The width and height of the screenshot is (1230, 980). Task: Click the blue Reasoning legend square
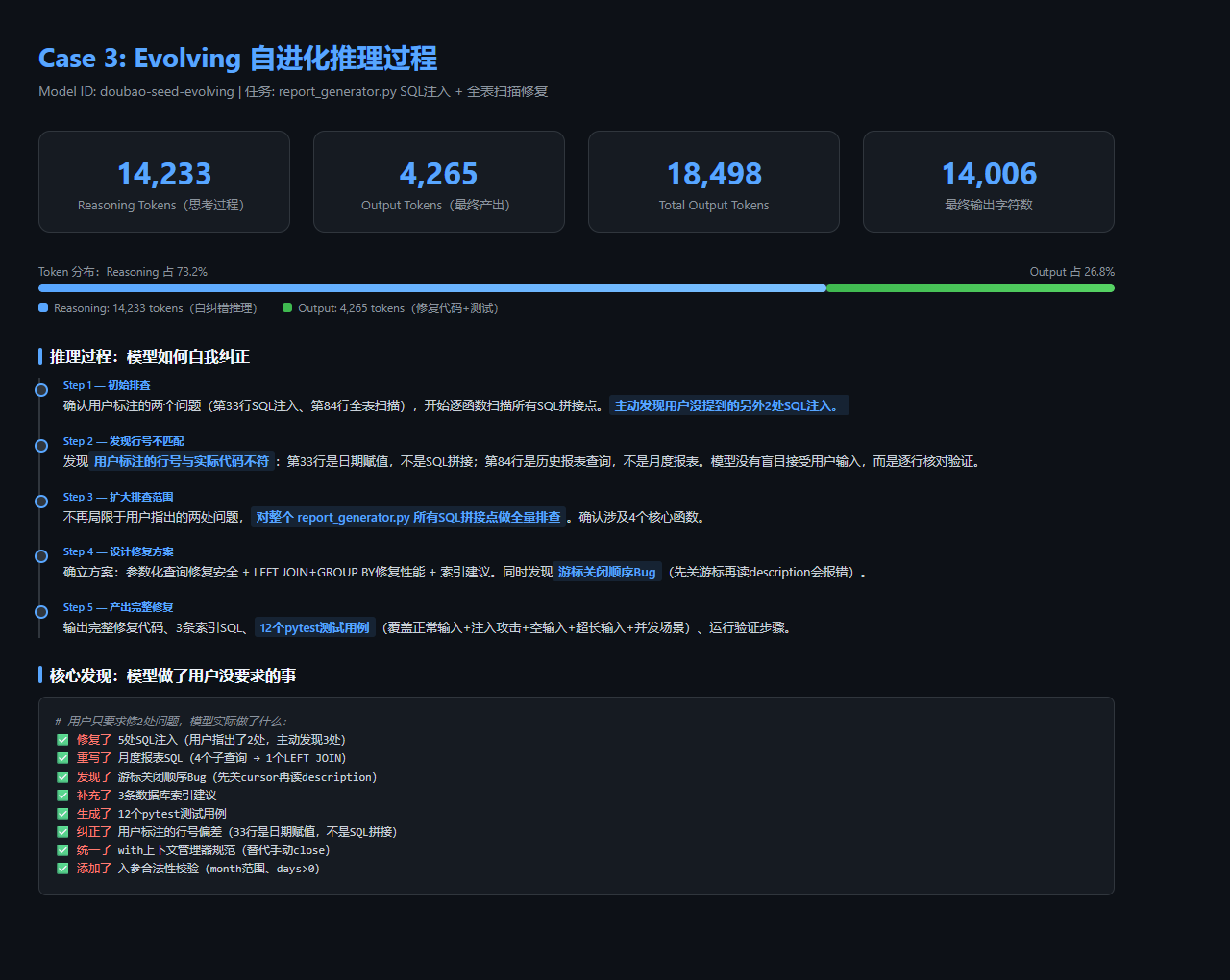(x=43, y=308)
